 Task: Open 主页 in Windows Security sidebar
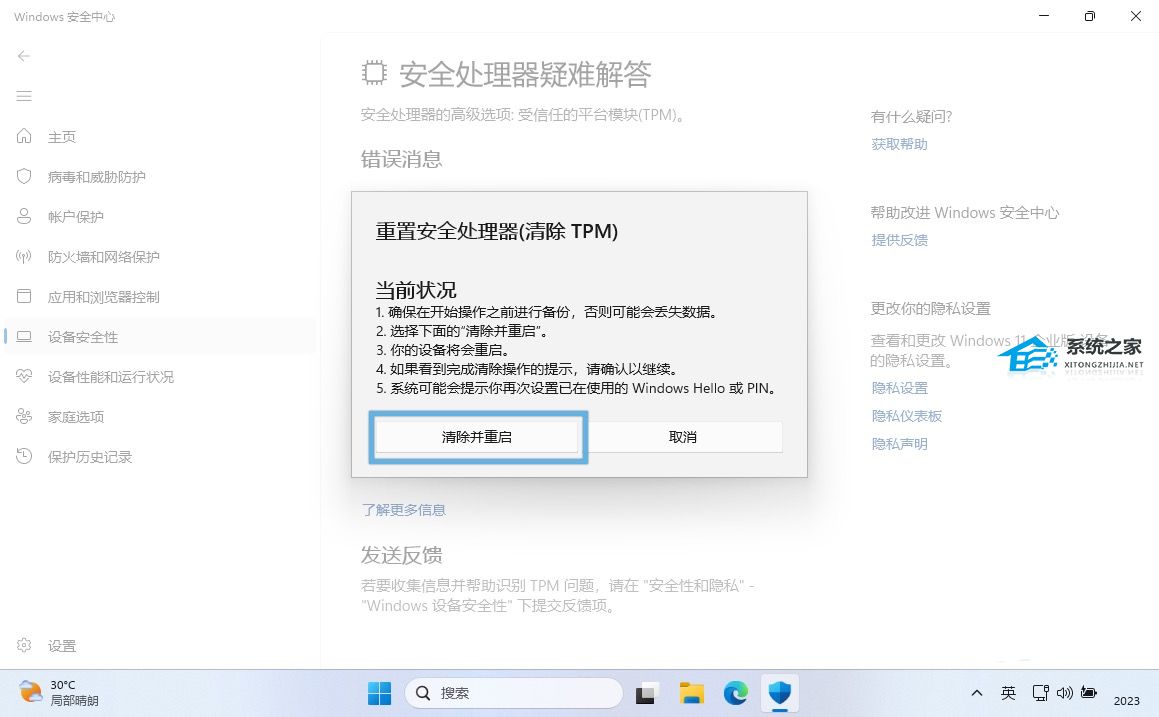click(62, 136)
